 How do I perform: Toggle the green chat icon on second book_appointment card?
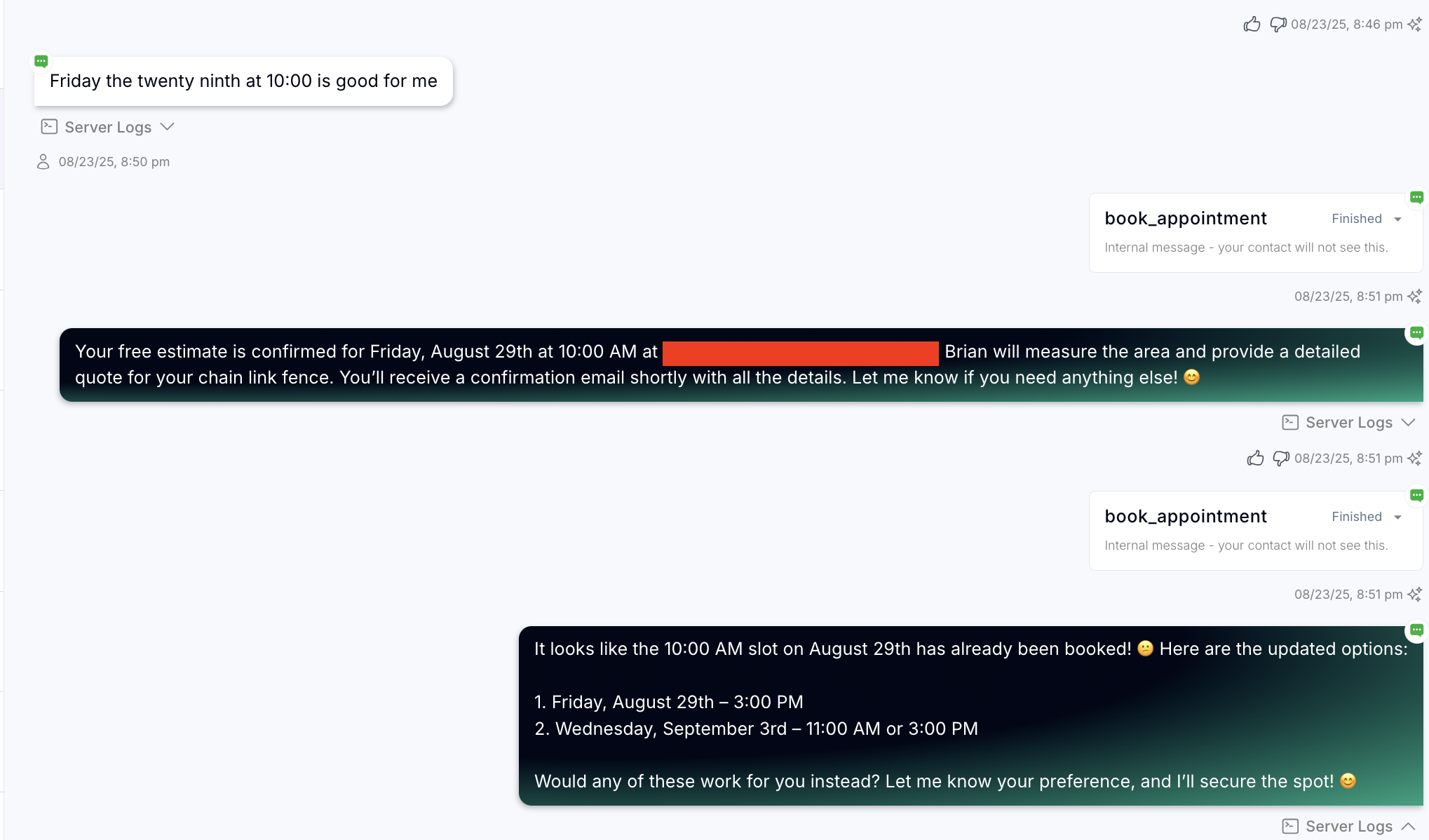coord(1416,495)
